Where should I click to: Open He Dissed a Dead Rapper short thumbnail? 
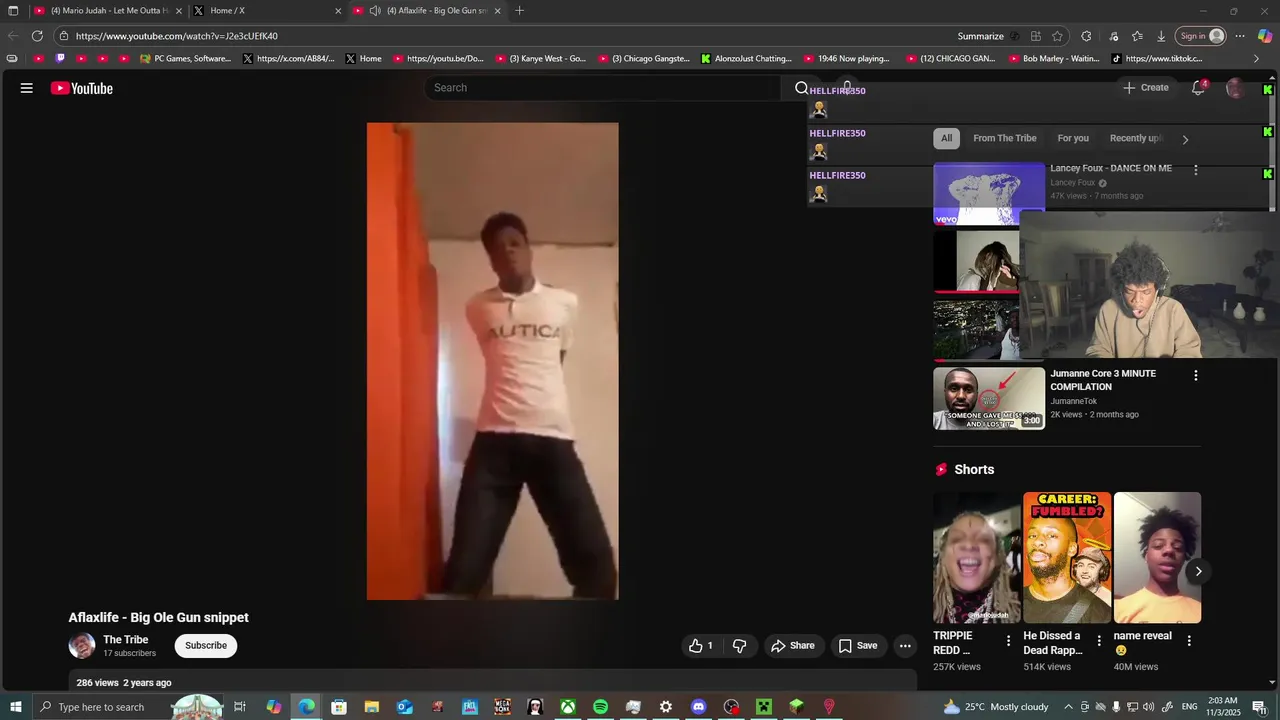[1067, 557]
